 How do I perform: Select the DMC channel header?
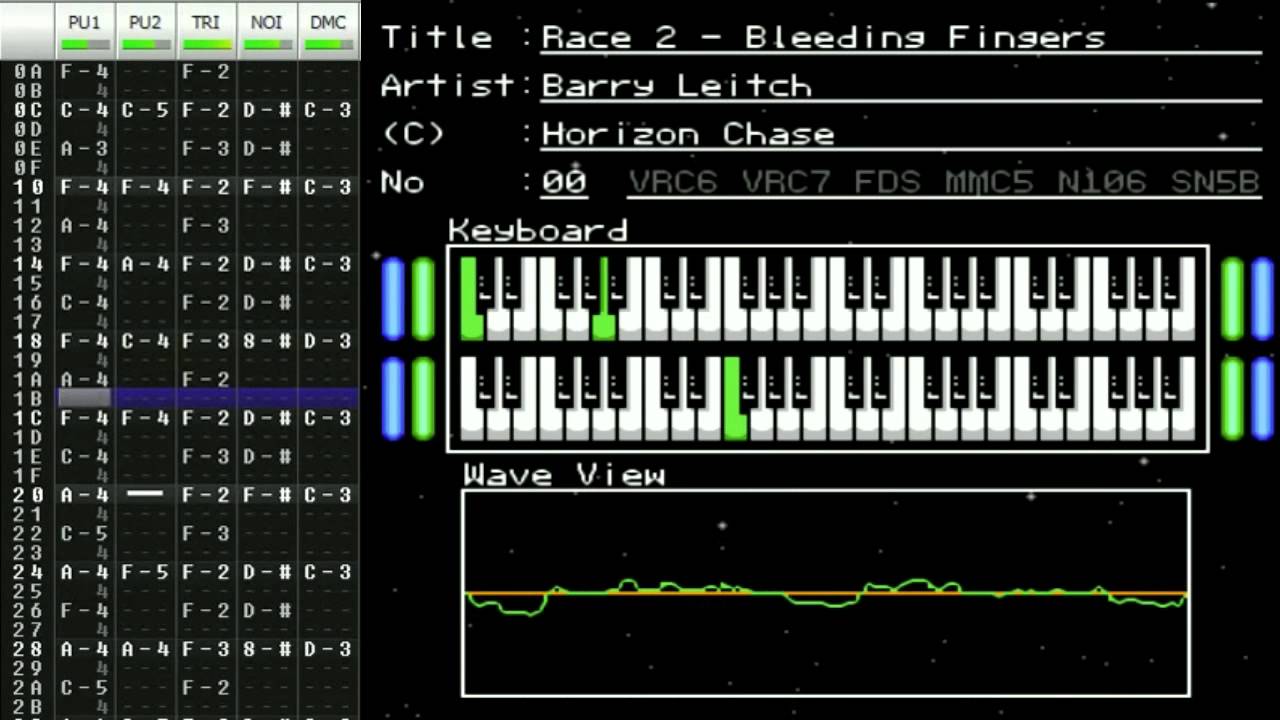pyautogui.click(x=328, y=30)
